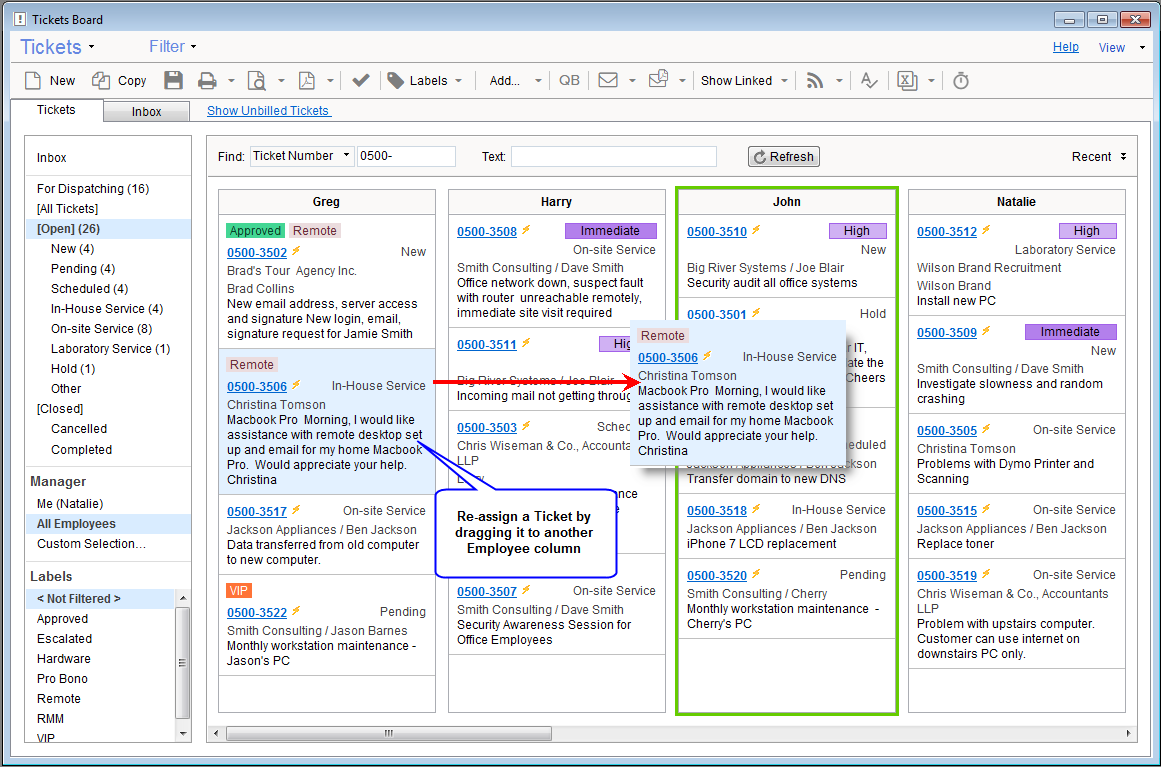Open print preview magnifier icon

click(x=257, y=81)
